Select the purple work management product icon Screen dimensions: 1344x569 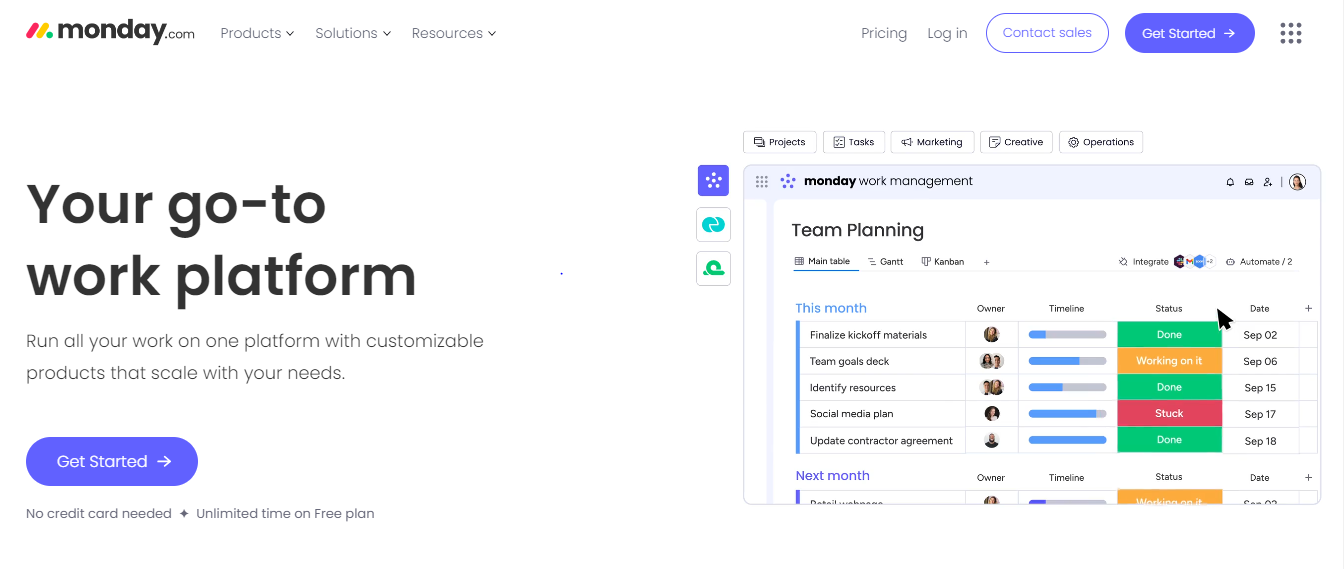coord(713,181)
